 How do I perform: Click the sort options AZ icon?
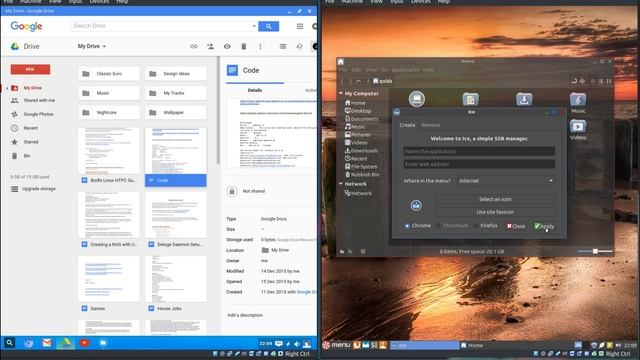tap(300, 47)
